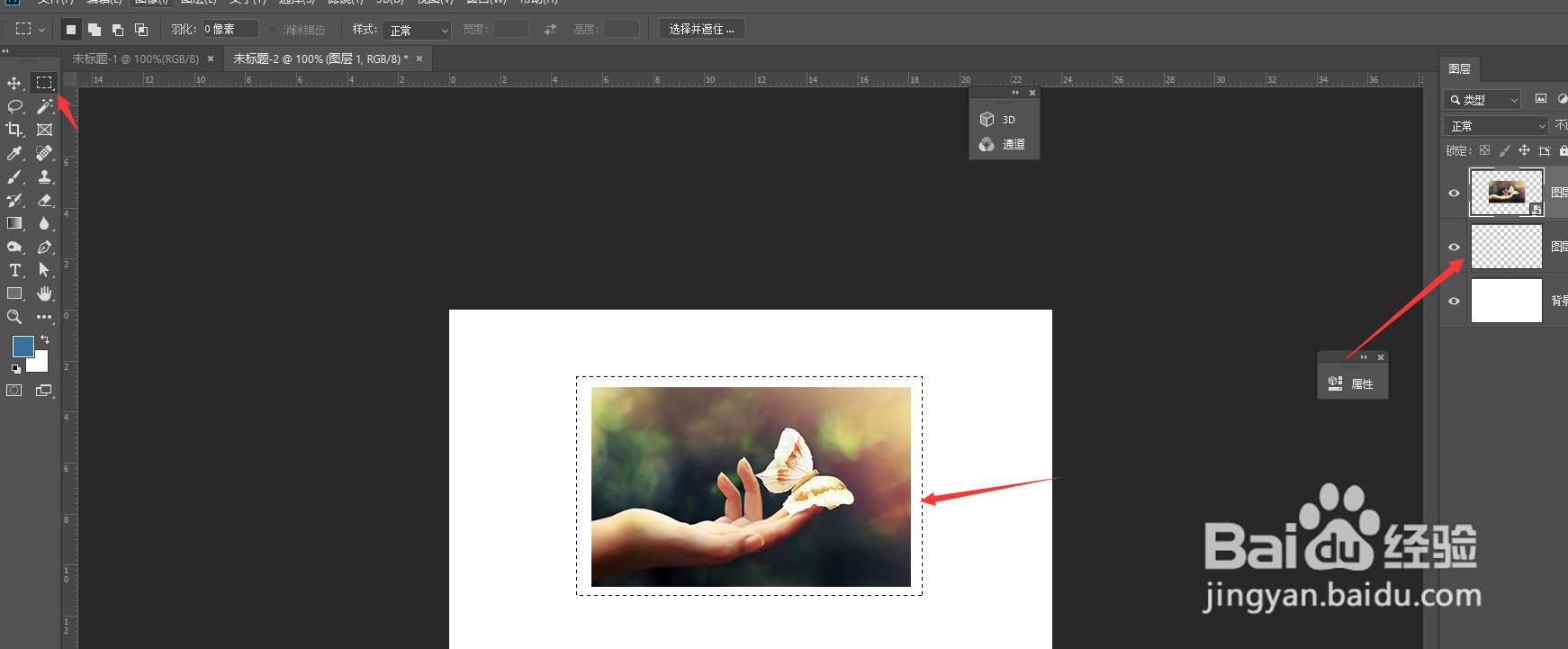Select the Spot Healing Brush tool
The height and width of the screenshot is (649, 1568).
point(44,153)
